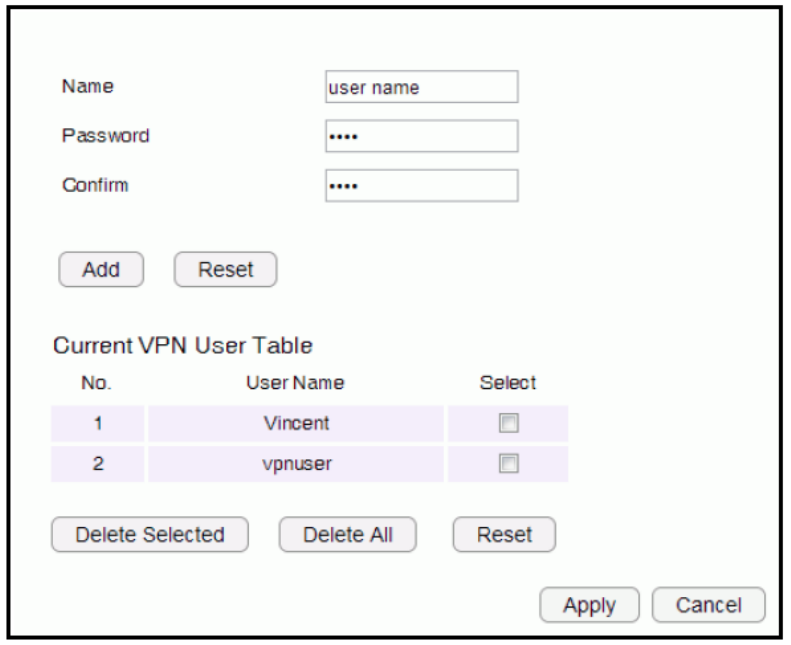The image size is (791, 645).
Task: Click the Name input field
Action: (421, 87)
